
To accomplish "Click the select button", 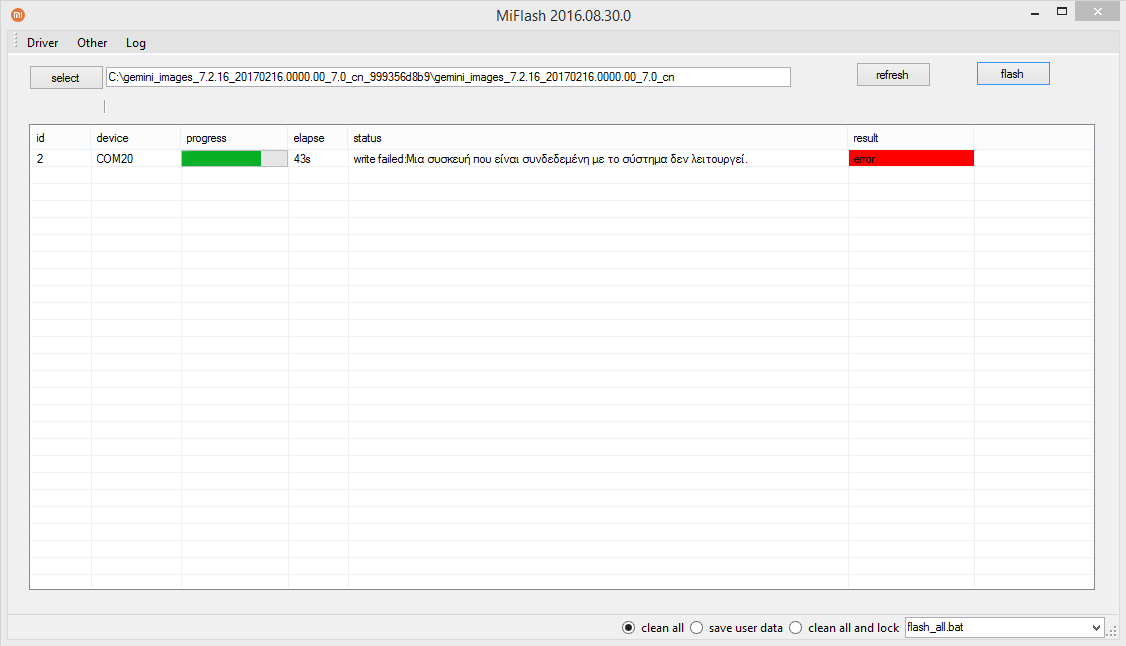I will [65, 78].
